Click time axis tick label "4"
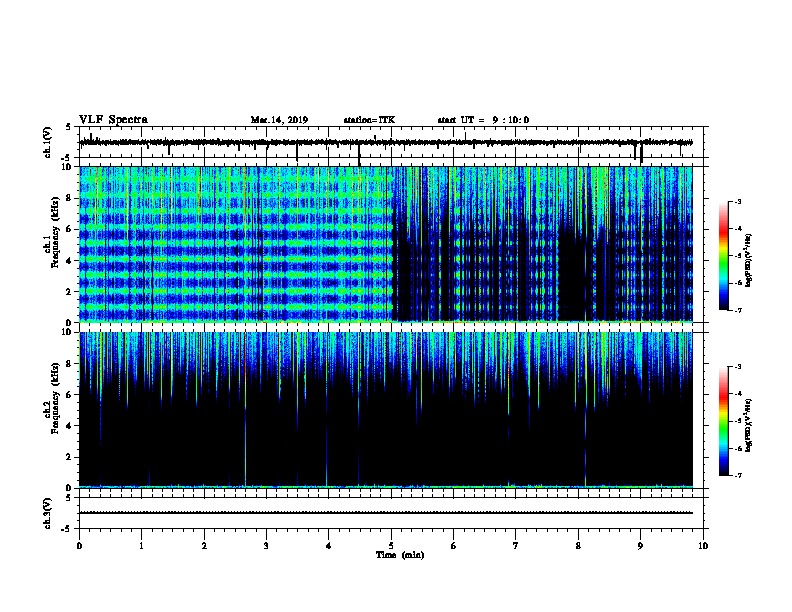Viewport: 792px width, 612px height. [x=328, y=545]
